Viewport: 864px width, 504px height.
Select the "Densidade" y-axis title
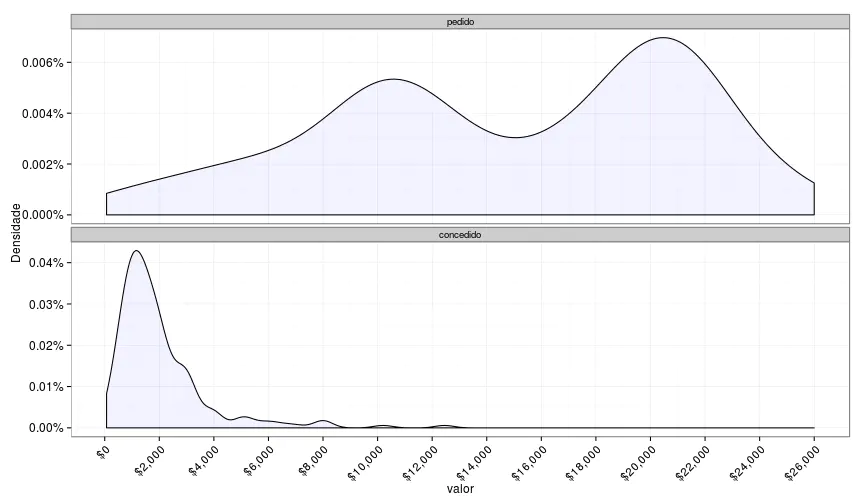coord(15,232)
